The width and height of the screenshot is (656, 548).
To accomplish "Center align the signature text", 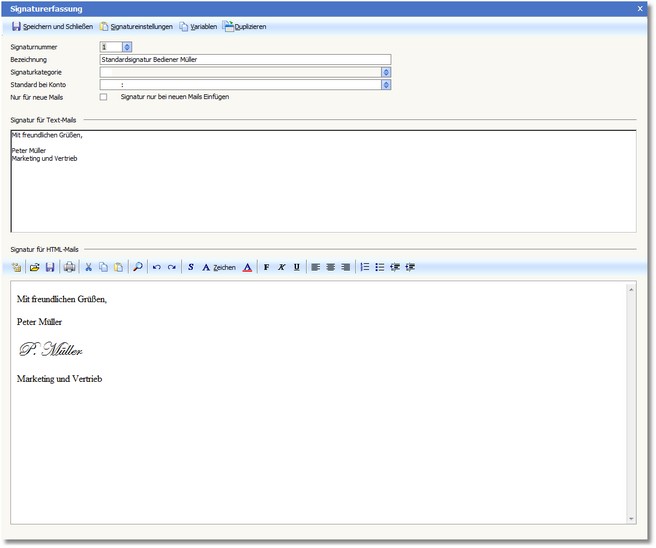I will pyautogui.click(x=331, y=267).
